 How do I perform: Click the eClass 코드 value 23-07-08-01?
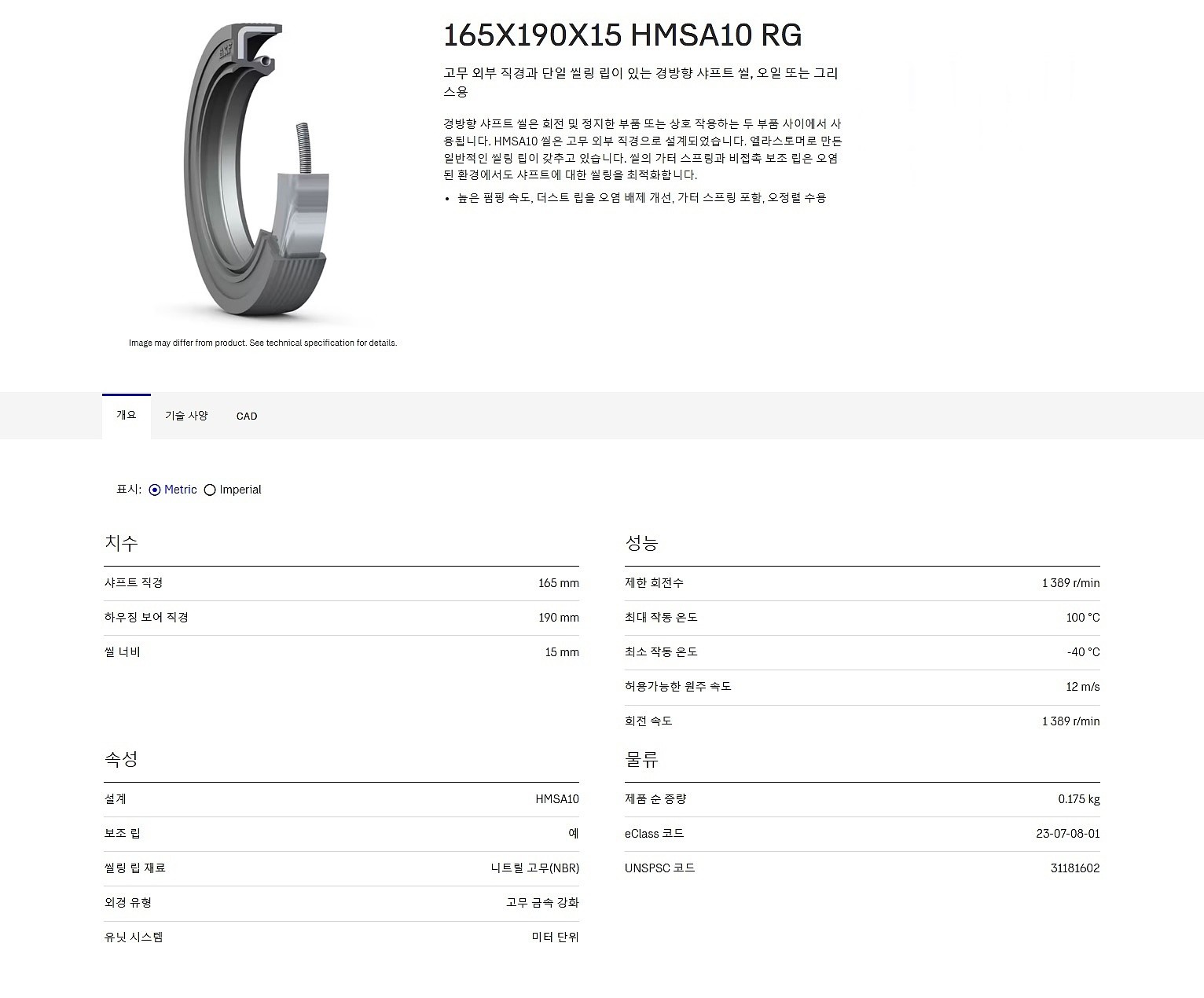pos(1068,834)
